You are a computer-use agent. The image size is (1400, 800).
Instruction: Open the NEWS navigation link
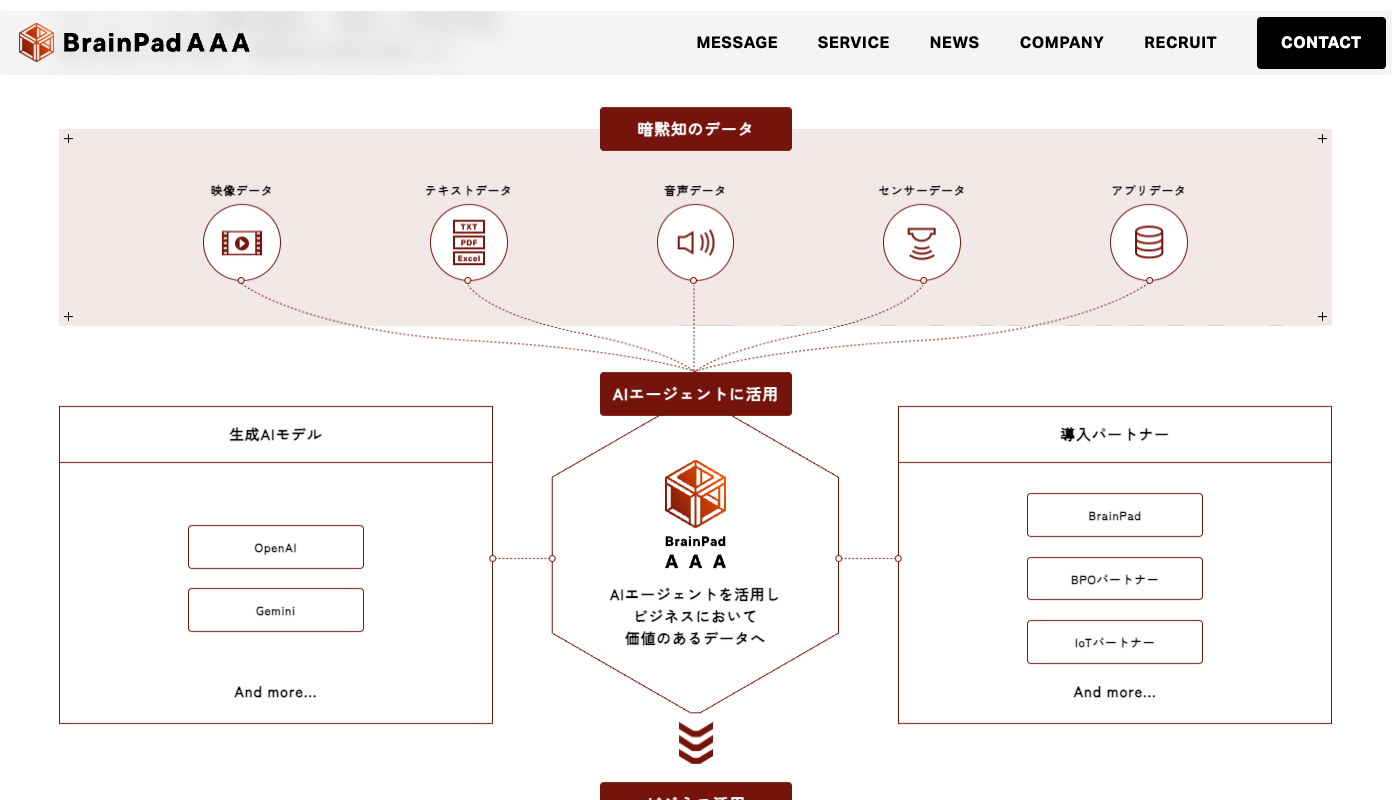pyautogui.click(x=954, y=43)
